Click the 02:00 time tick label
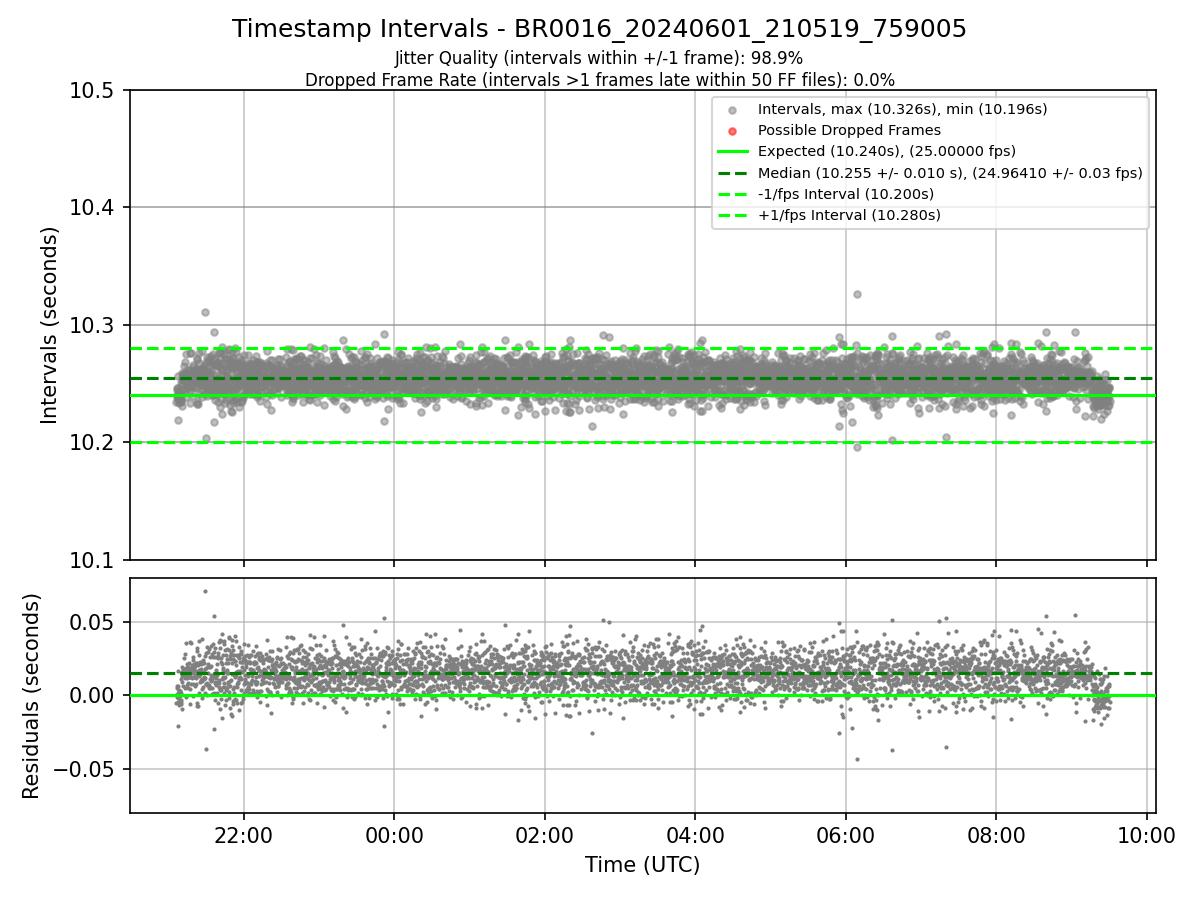This screenshot has height=900, width=1200. click(x=544, y=836)
